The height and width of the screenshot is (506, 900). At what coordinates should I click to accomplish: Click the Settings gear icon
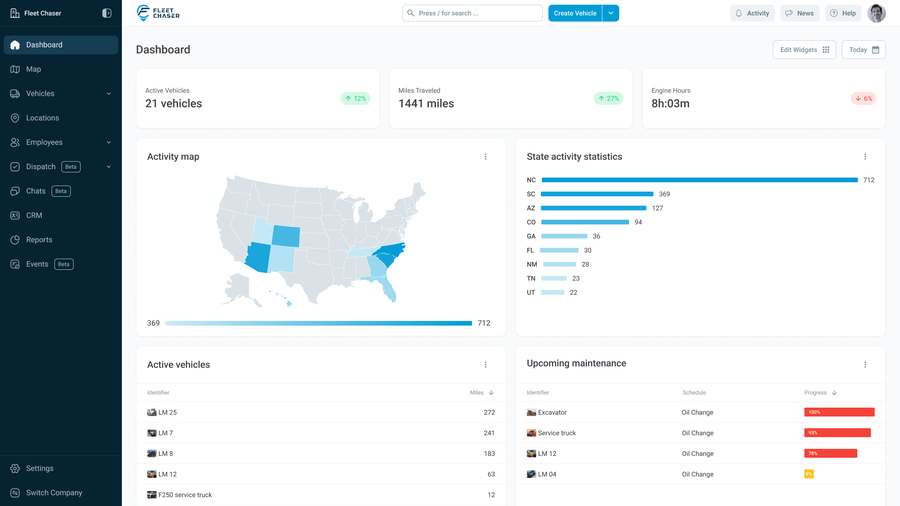click(15, 469)
